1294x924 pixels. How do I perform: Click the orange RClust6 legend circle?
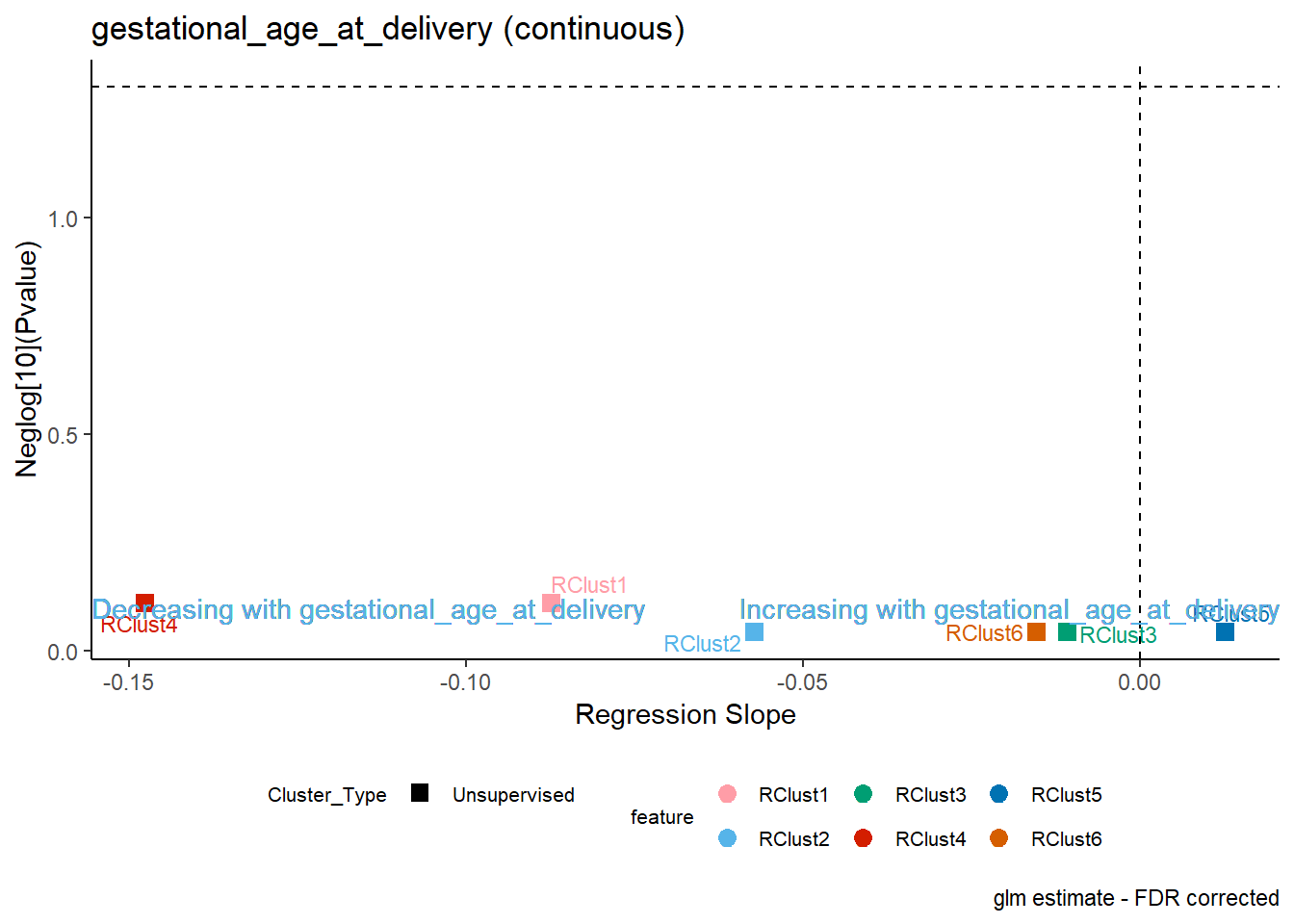tap(998, 838)
